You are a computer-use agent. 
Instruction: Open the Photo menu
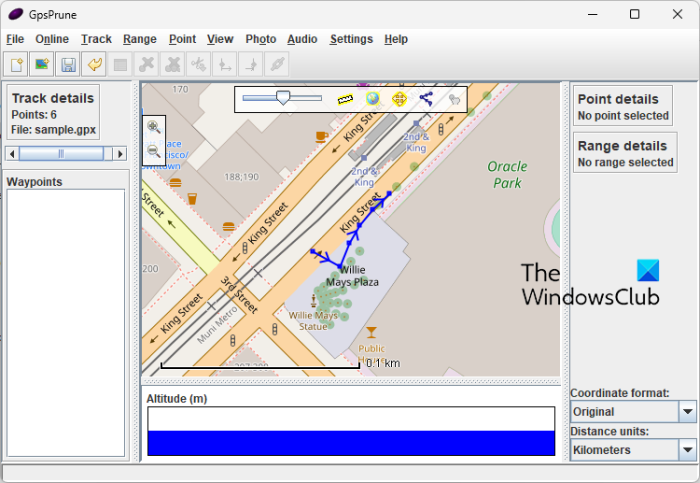point(260,39)
